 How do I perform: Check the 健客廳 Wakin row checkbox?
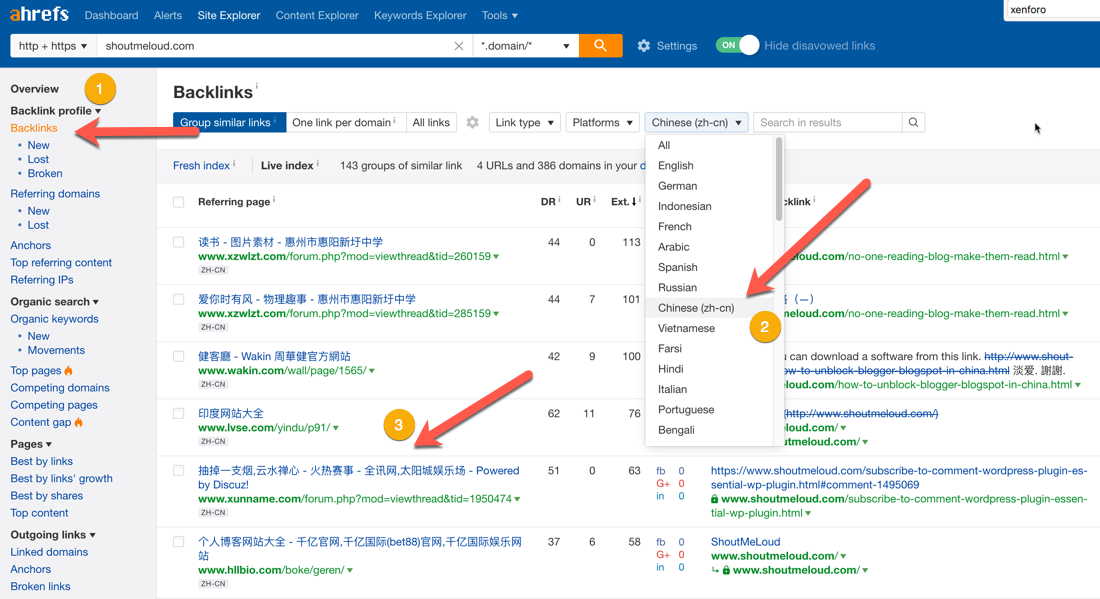tap(179, 356)
